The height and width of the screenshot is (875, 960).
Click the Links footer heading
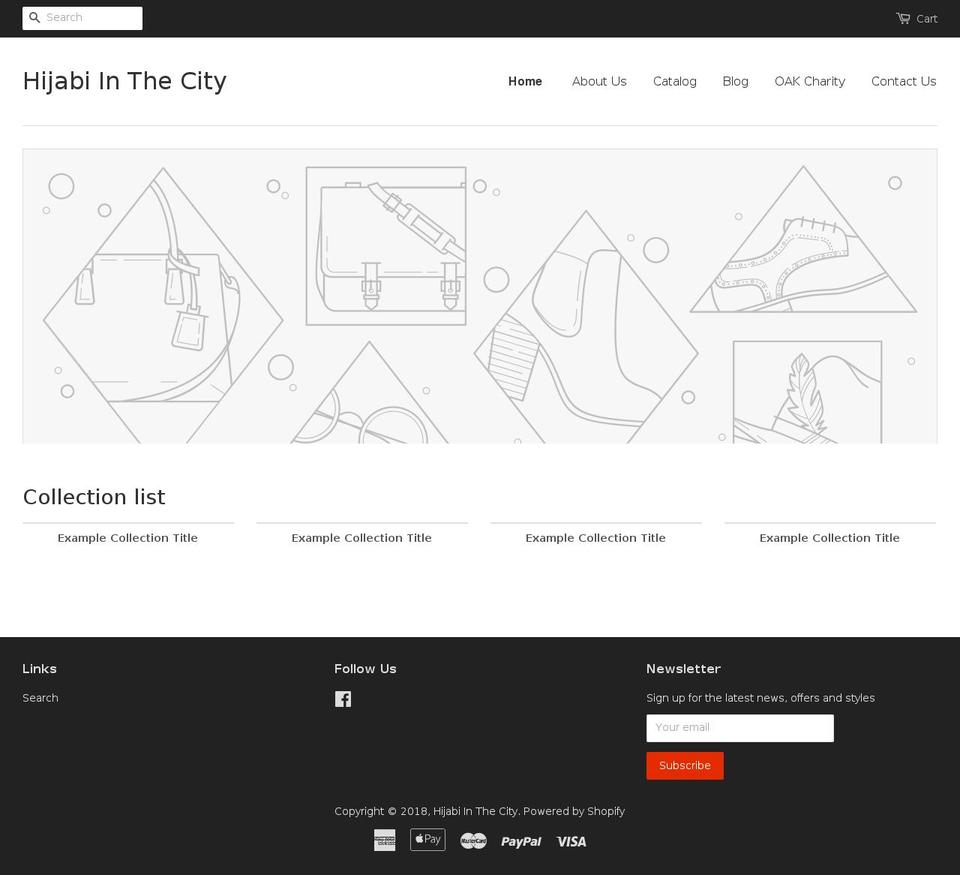coord(39,669)
